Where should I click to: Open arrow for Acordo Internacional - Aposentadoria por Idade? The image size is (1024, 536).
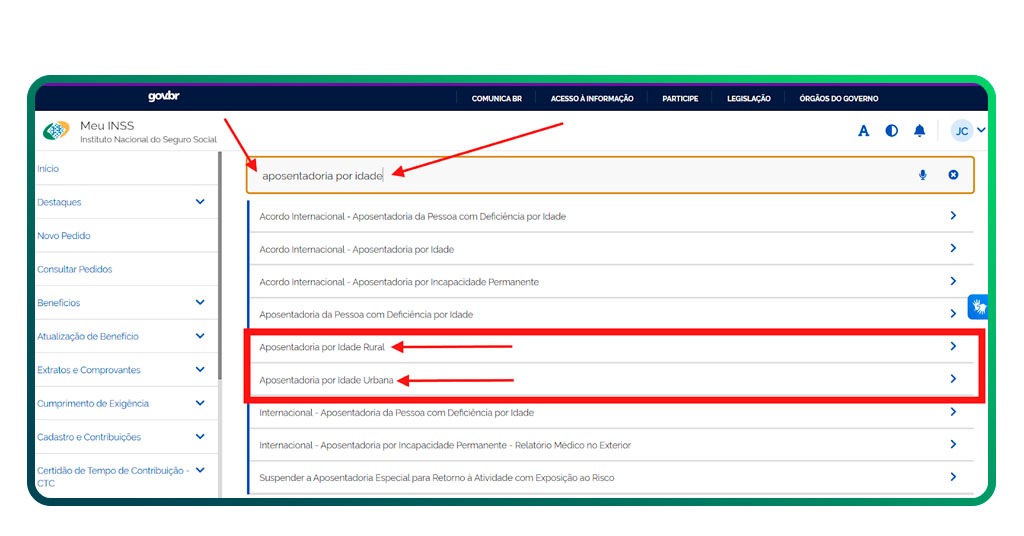click(x=953, y=248)
